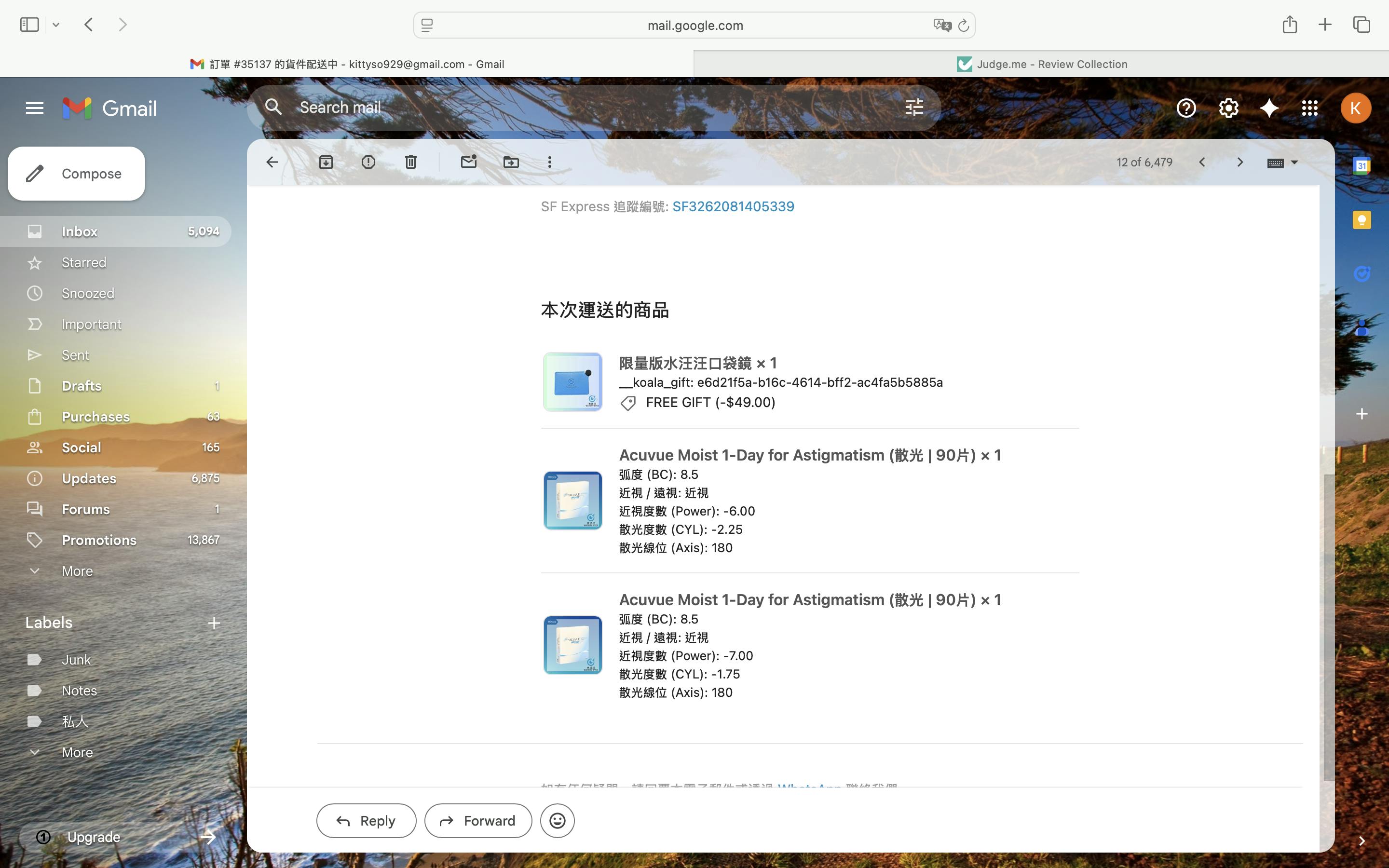Open Gmail settings gear

1228,108
